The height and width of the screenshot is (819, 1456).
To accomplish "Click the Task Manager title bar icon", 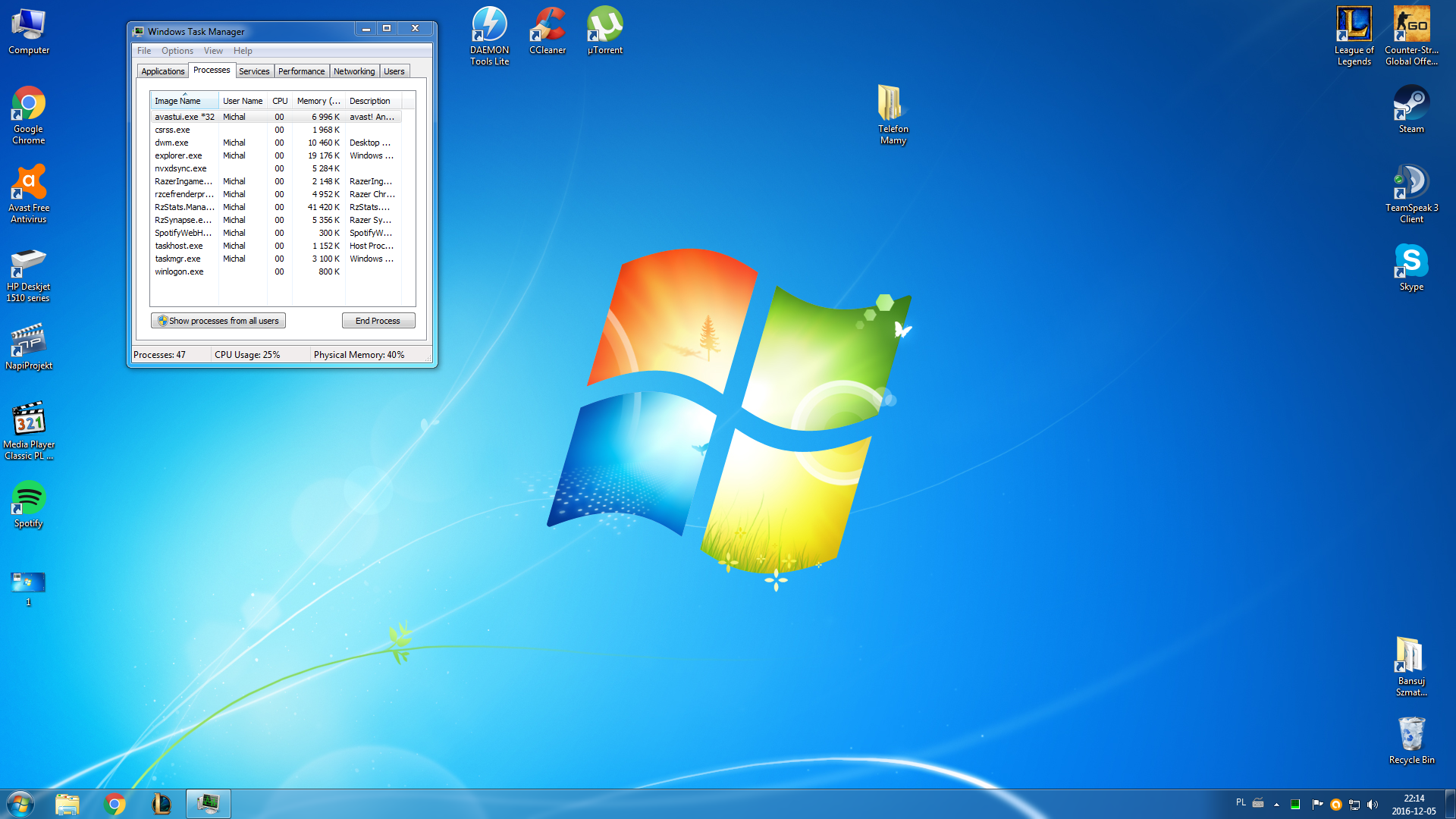I will point(138,32).
